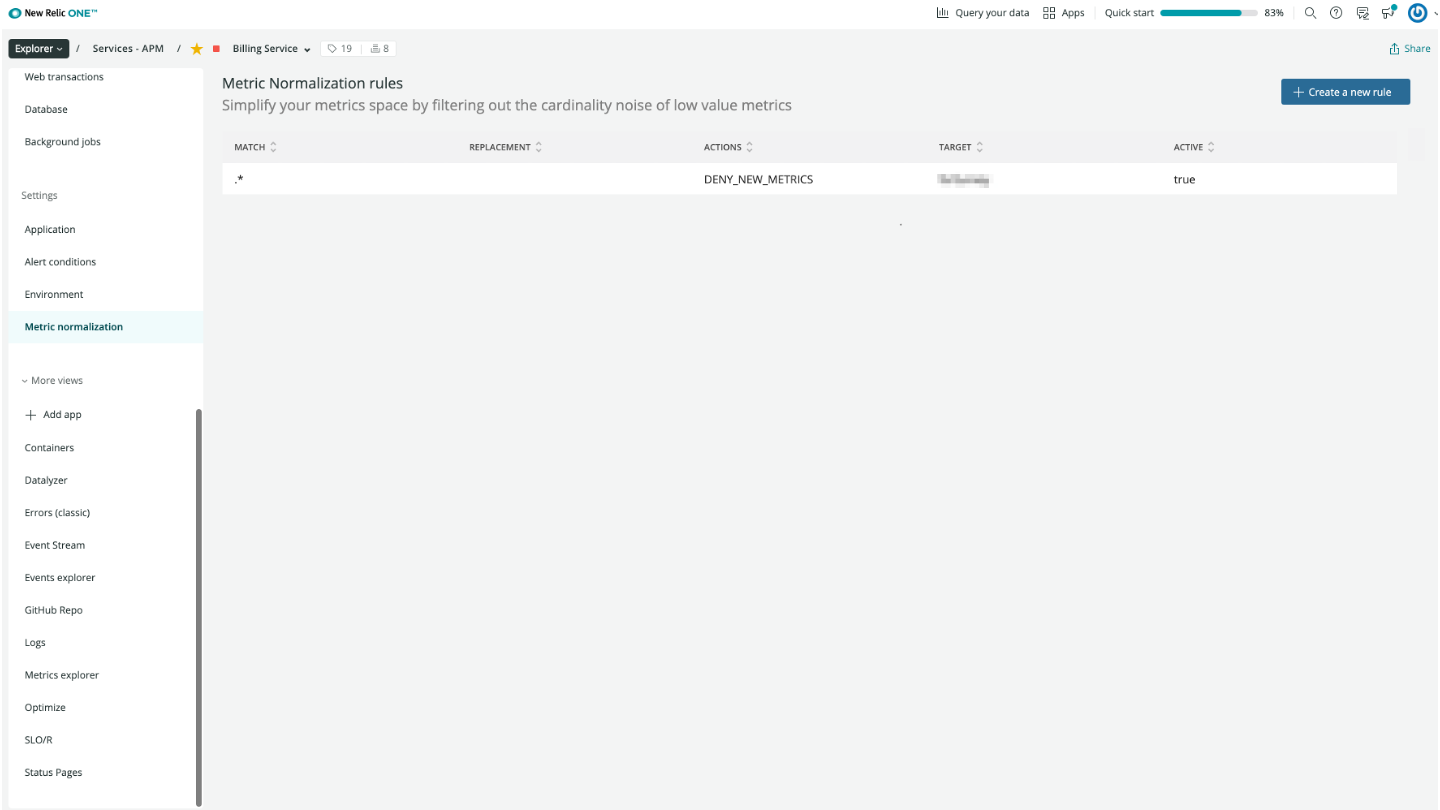
Task: Sort by the TARGET column arrows
Action: [980, 147]
